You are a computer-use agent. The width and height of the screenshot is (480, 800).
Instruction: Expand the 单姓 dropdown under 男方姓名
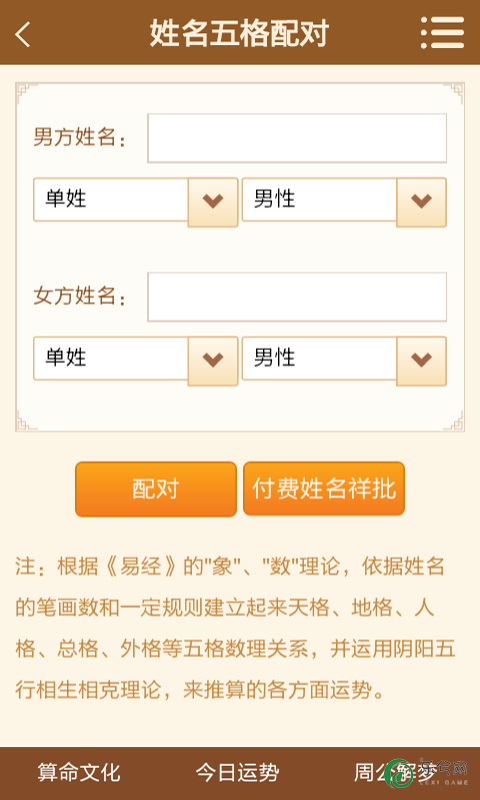tap(136, 200)
